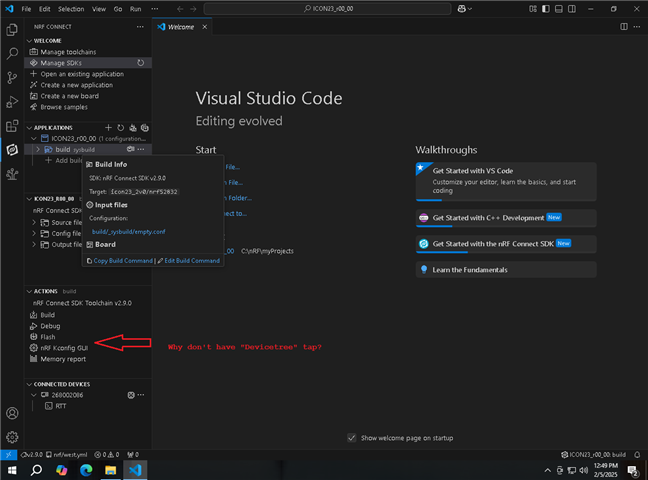Open the editor more actions menu

pyautogui.click(x=636, y=26)
